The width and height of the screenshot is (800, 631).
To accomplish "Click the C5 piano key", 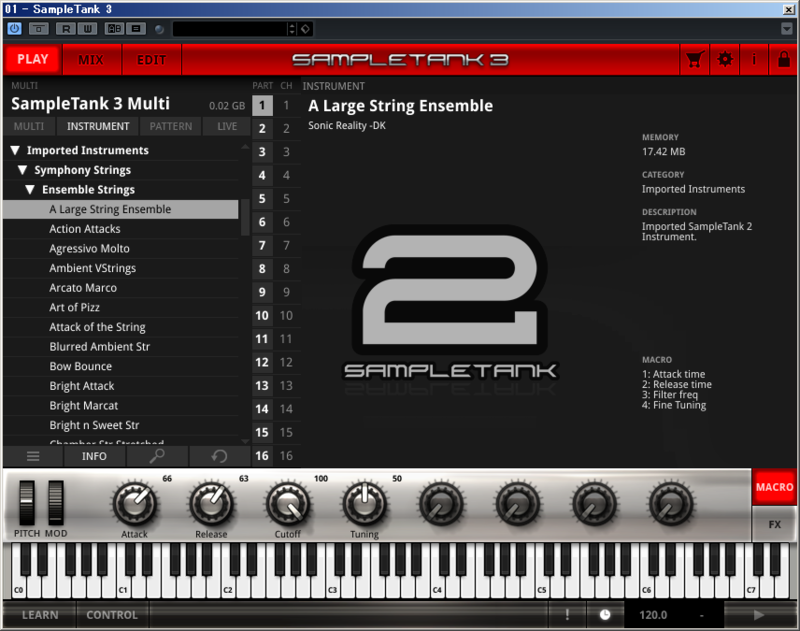I will click(x=542, y=587).
